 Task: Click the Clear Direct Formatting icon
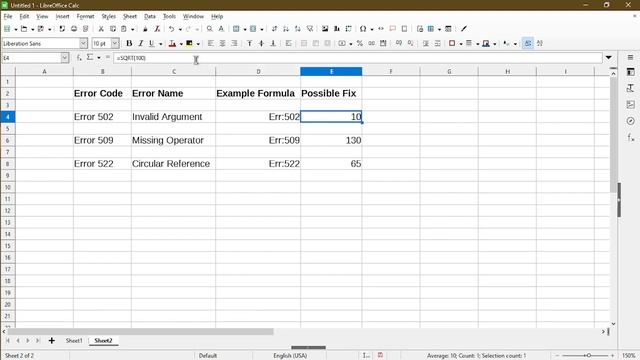pyautogui.click(x=157, y=29)
